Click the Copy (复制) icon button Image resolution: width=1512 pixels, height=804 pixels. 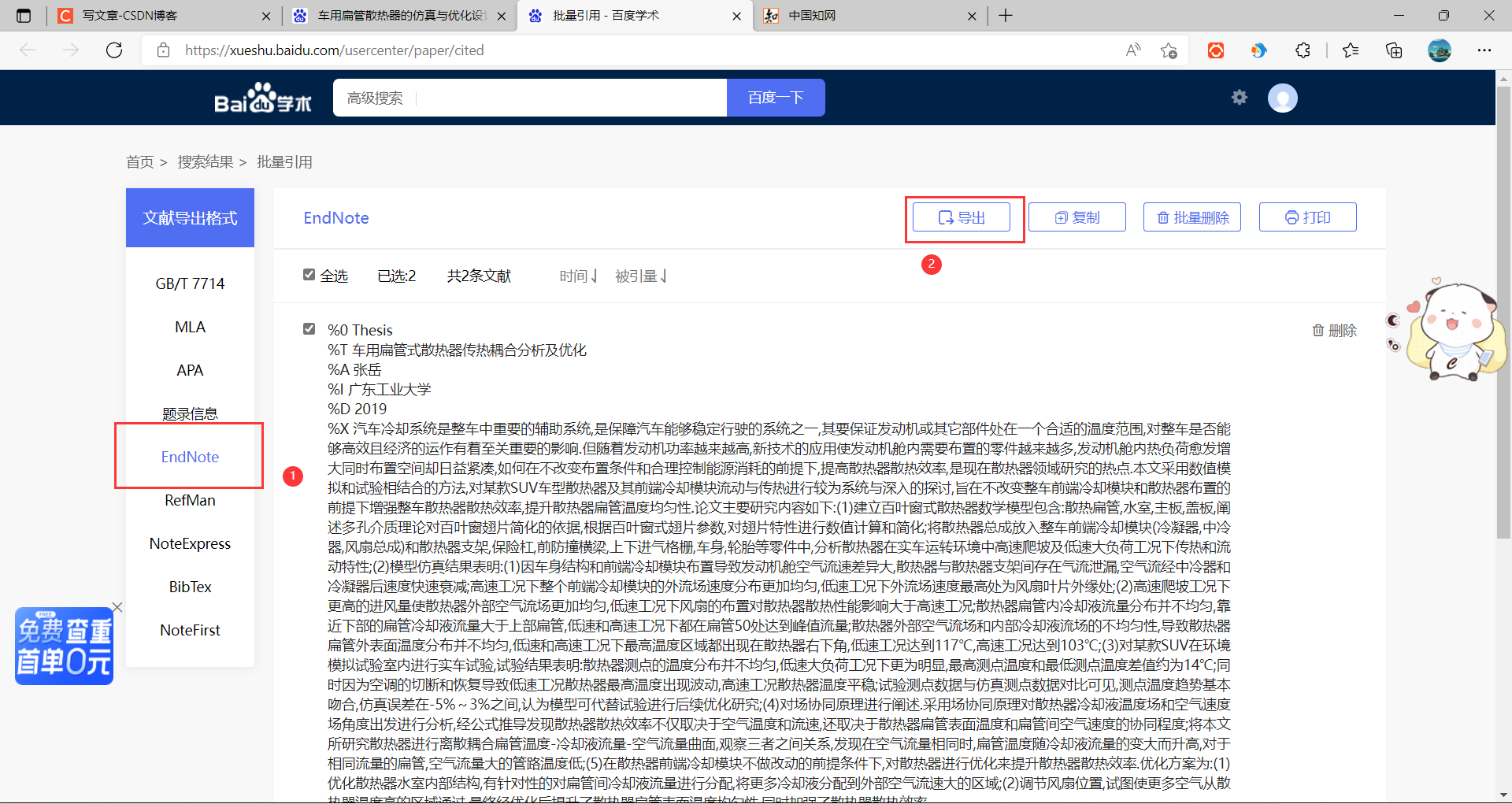point(1077,217)
